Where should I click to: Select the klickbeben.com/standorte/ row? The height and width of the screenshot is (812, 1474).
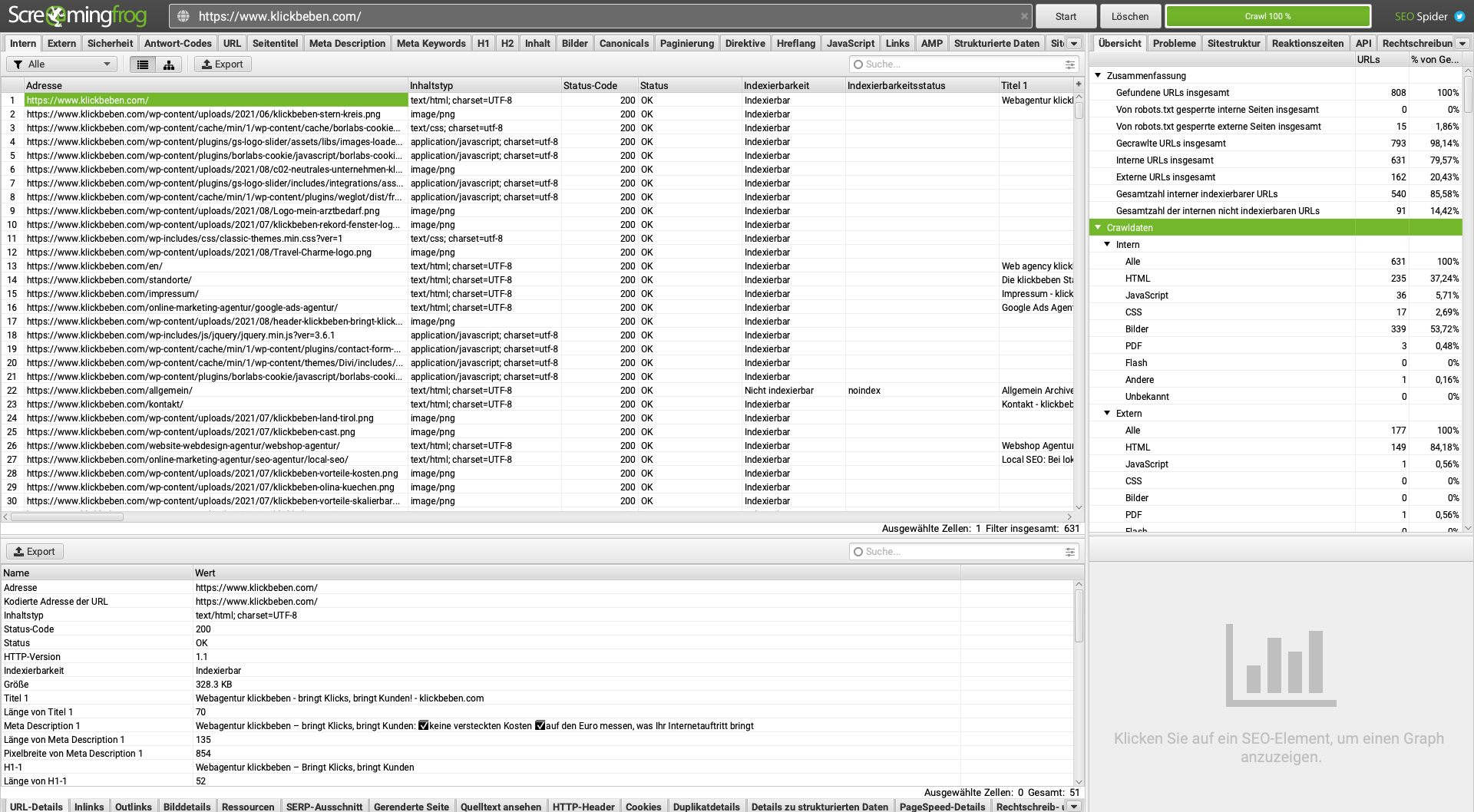point(537,280)
